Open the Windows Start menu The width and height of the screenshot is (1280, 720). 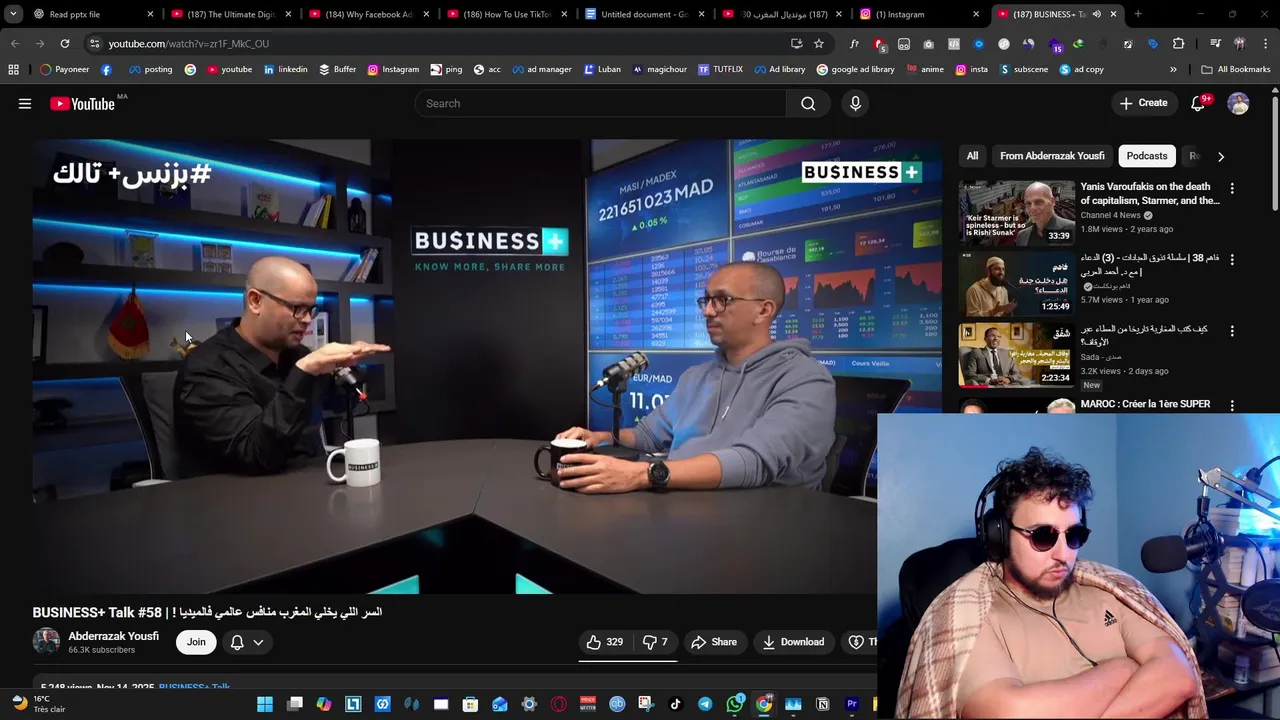click(265, 704)
